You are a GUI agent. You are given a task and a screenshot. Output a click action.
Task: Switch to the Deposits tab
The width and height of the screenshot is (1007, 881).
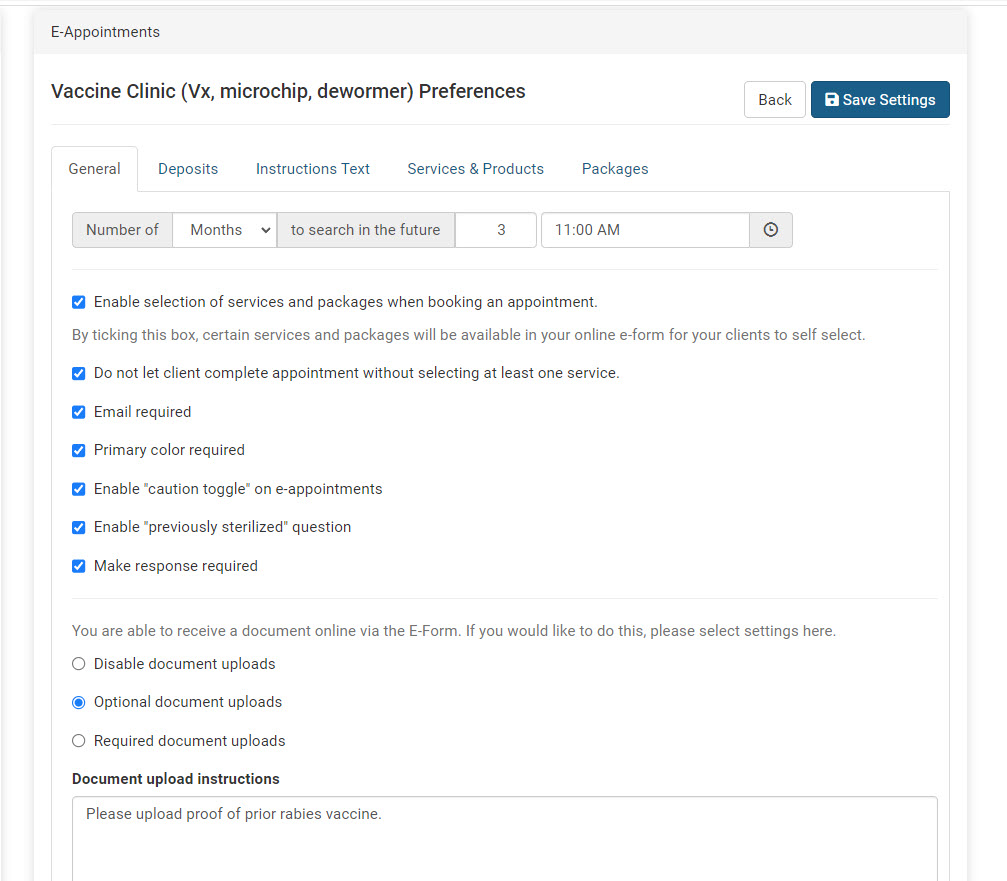click(188, 169)
